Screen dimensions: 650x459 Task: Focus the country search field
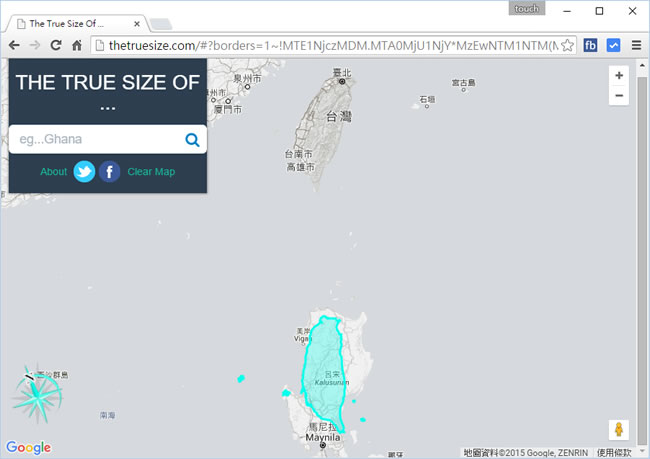[x=95, y=140]
